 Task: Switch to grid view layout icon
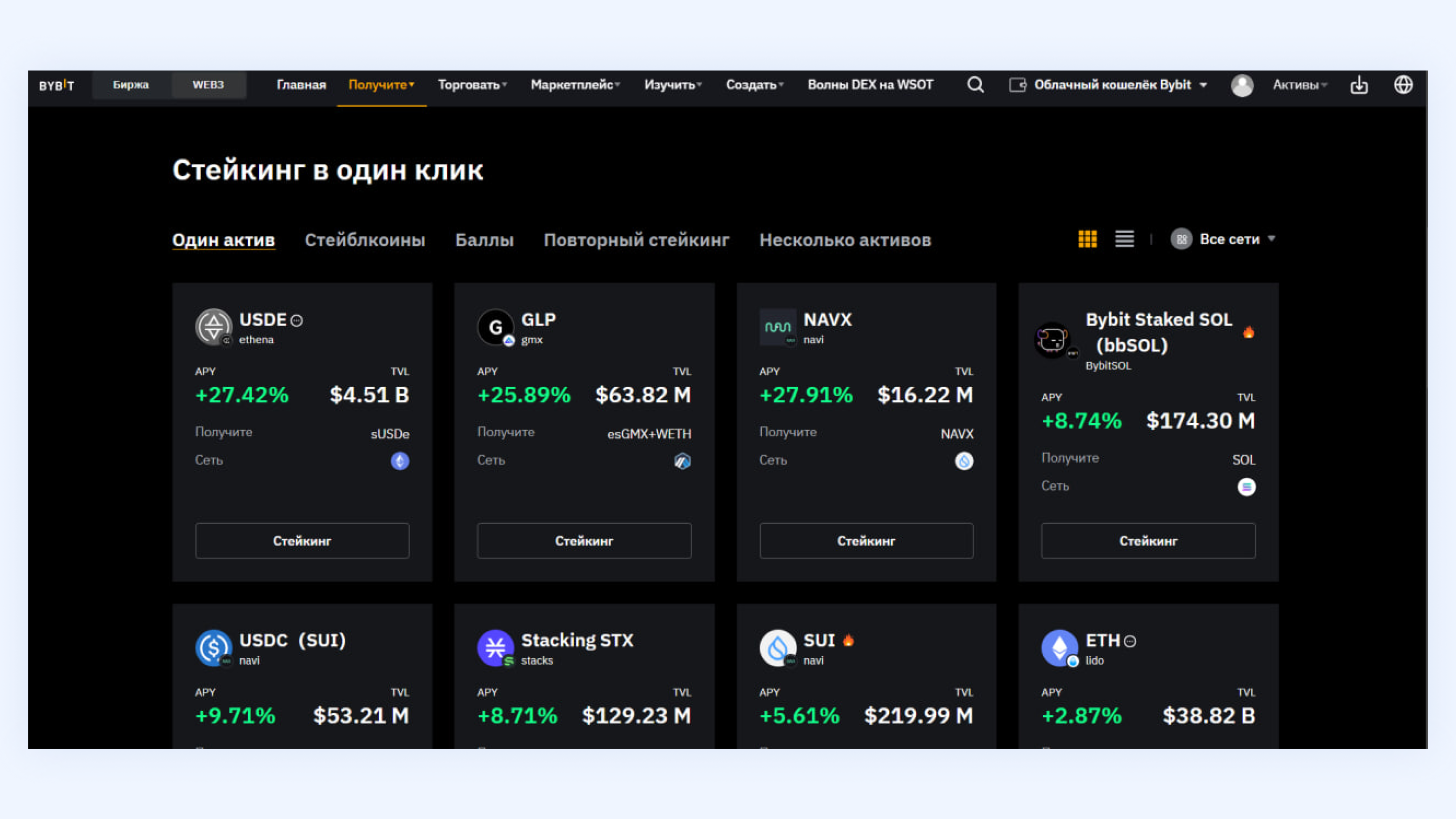(x=1087, y=239)
